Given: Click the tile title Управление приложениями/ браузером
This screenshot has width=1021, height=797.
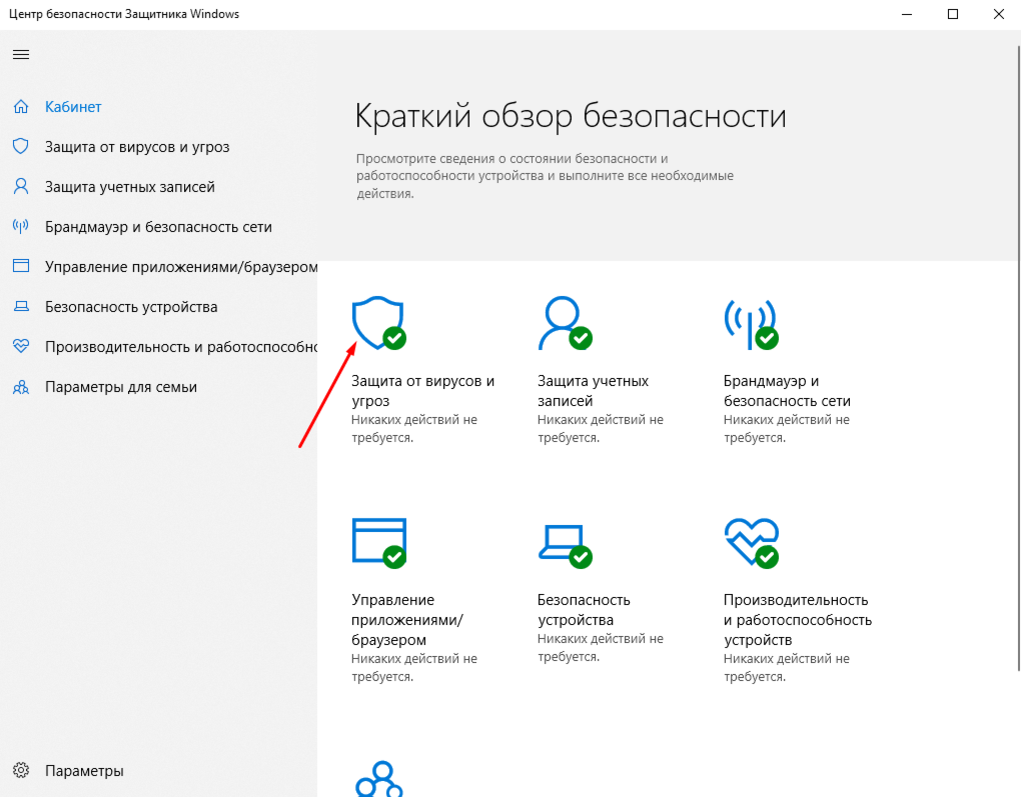Looking at the screenshot, I should click(407, 619).
